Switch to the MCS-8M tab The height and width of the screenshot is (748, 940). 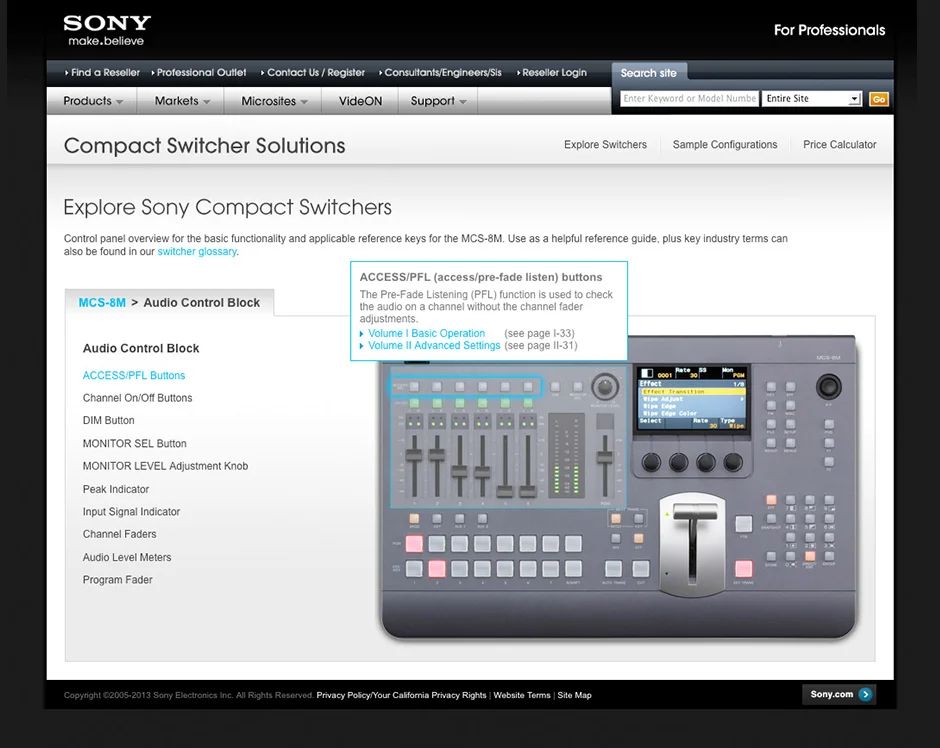point(101,301)
